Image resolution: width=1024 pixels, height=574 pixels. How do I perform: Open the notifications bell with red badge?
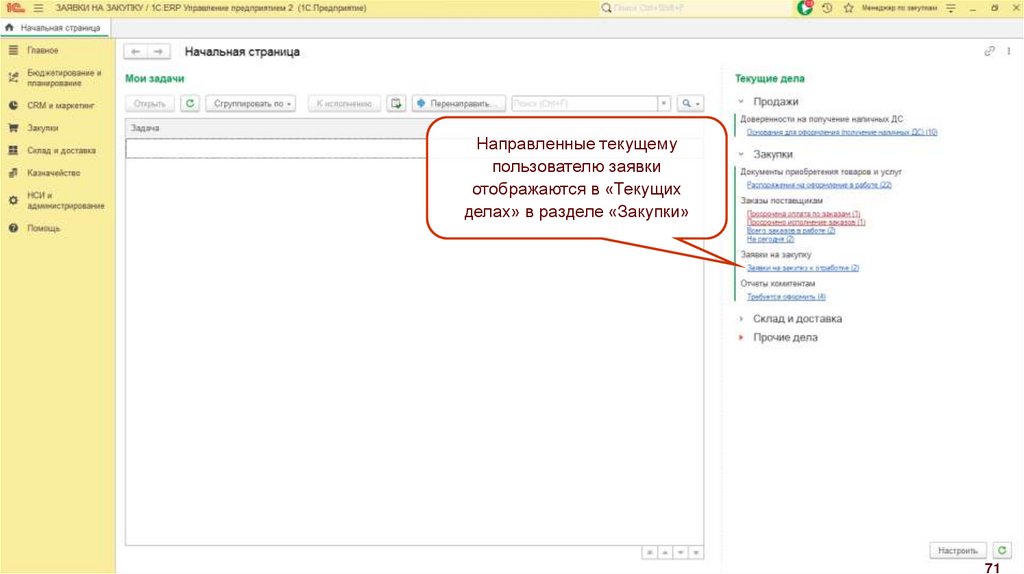coord(805,8)
